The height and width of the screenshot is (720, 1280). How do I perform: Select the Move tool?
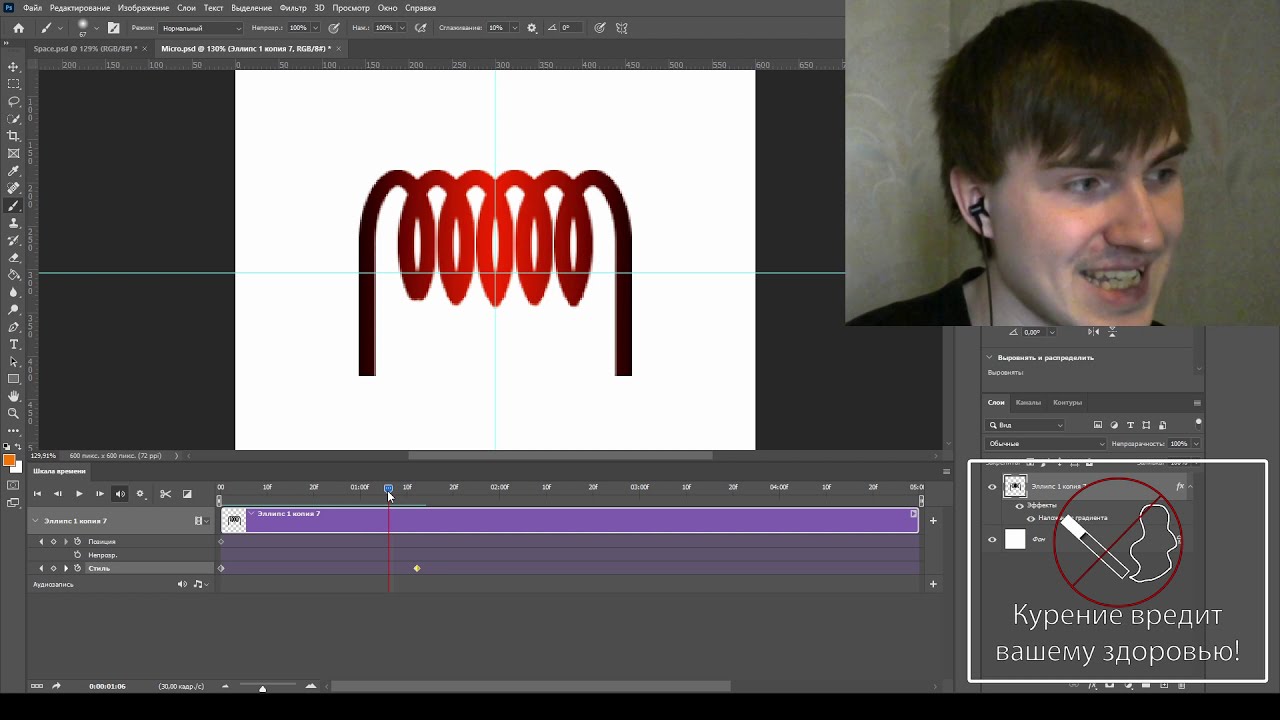pos(13,67)
